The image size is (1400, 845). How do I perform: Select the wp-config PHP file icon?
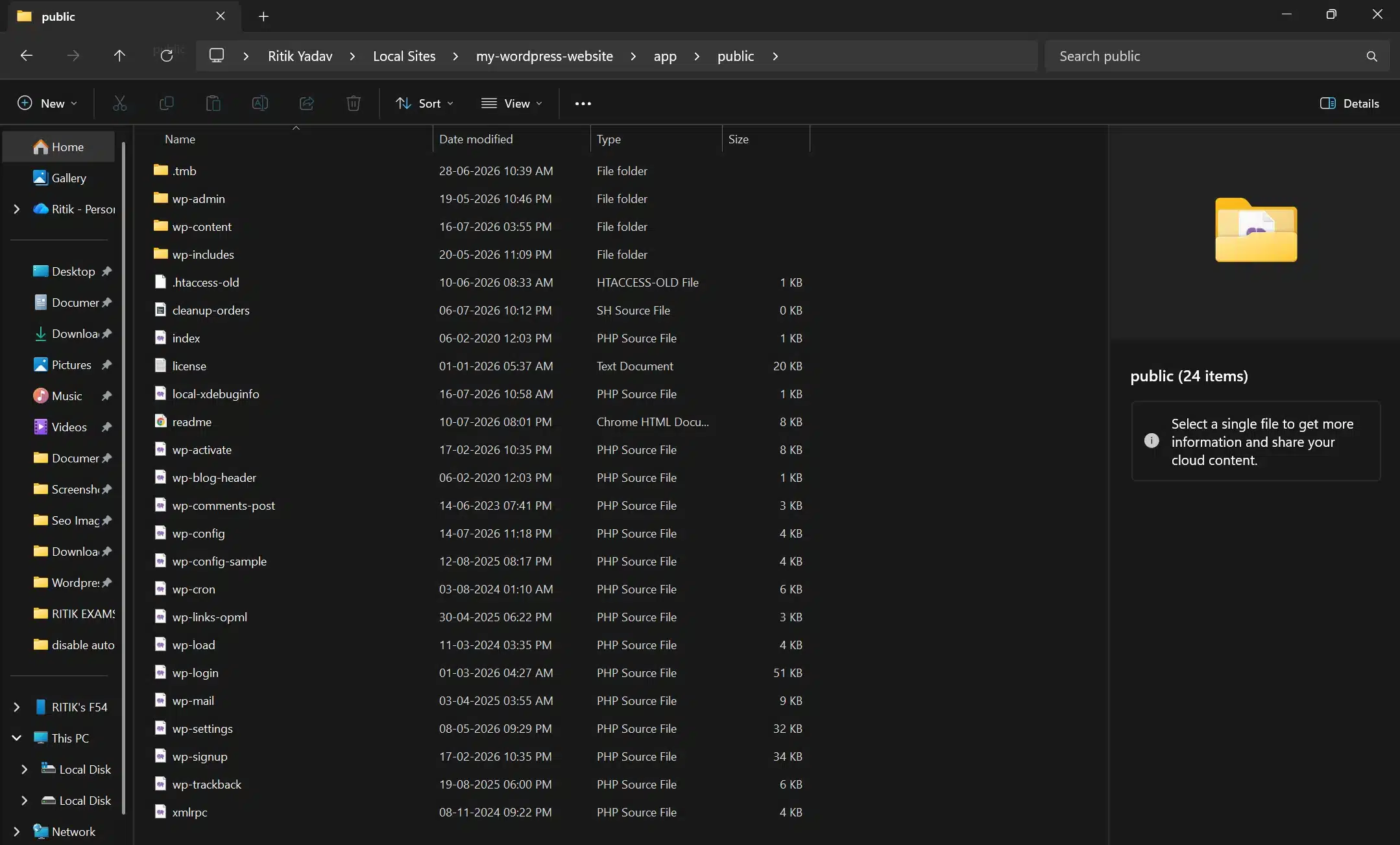(161, 533)
